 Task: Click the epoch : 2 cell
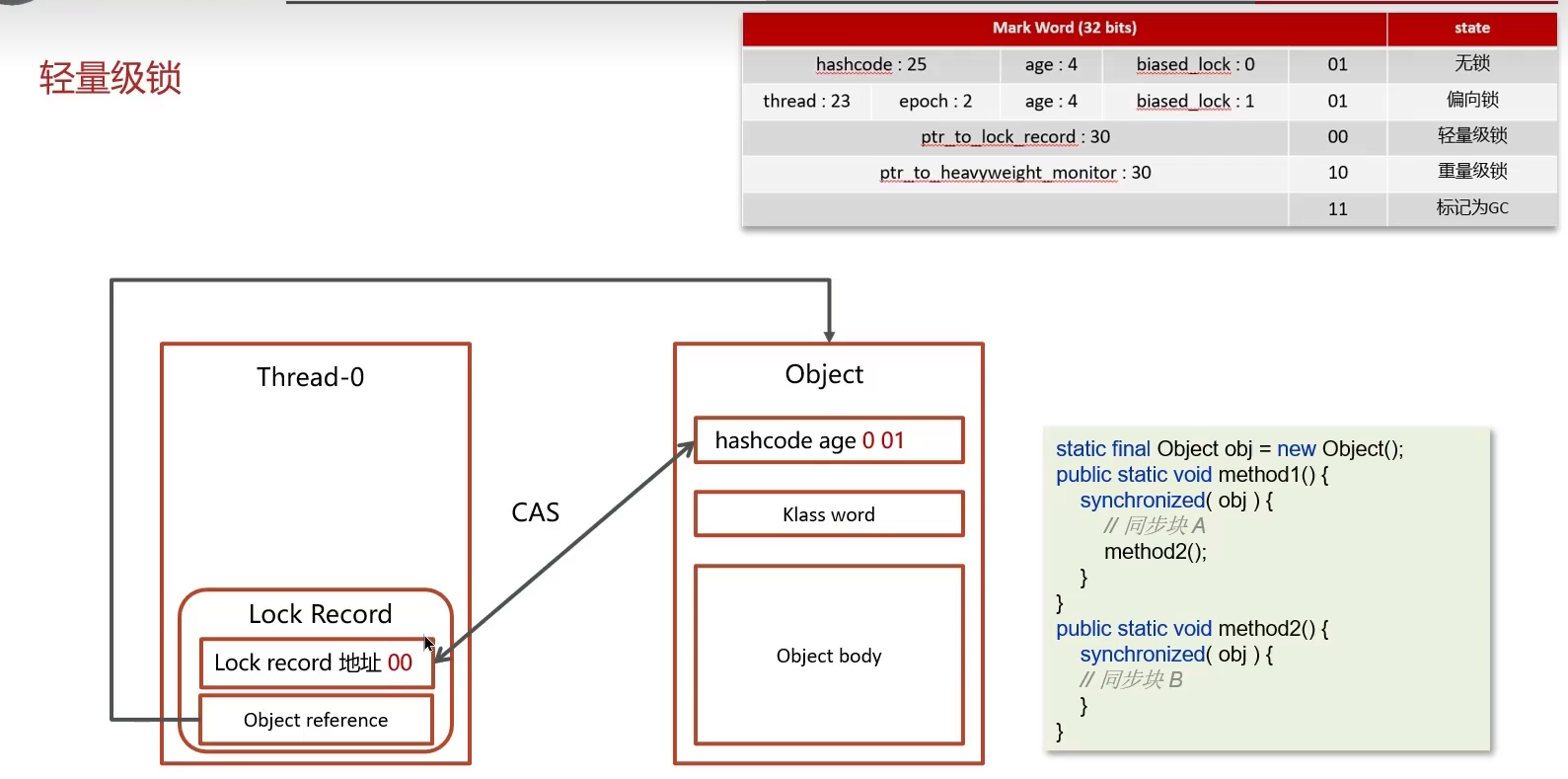(x=934, y=101)
